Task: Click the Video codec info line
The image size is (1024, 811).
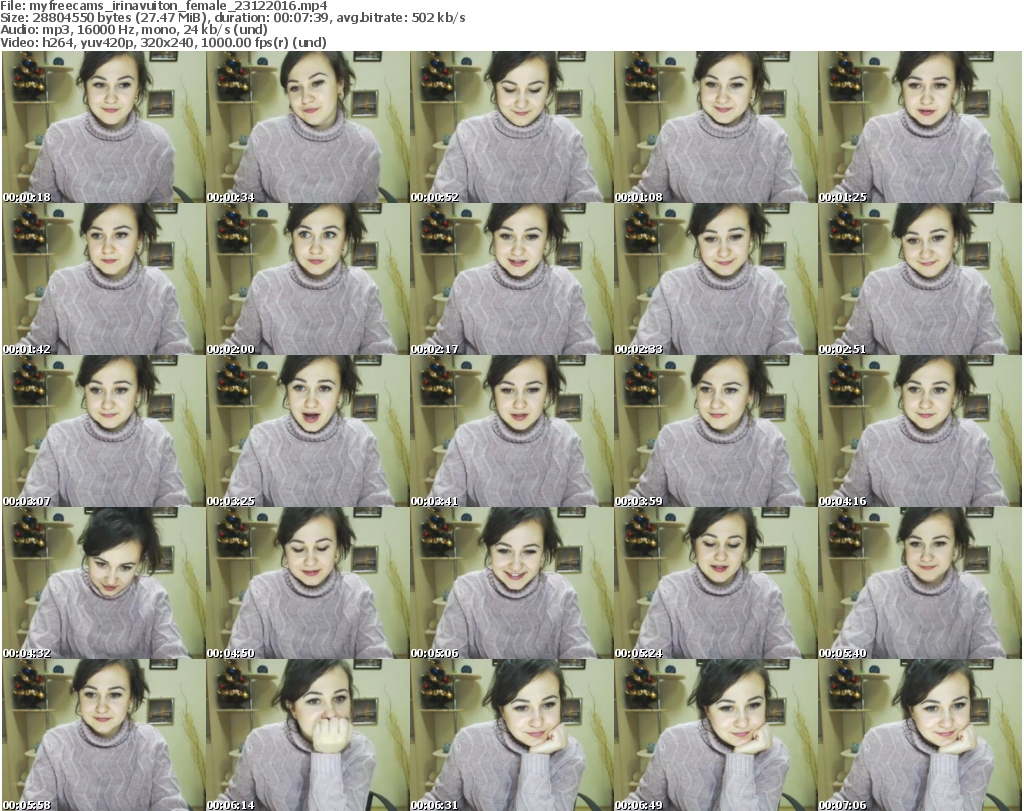Action: coord(163,43)
